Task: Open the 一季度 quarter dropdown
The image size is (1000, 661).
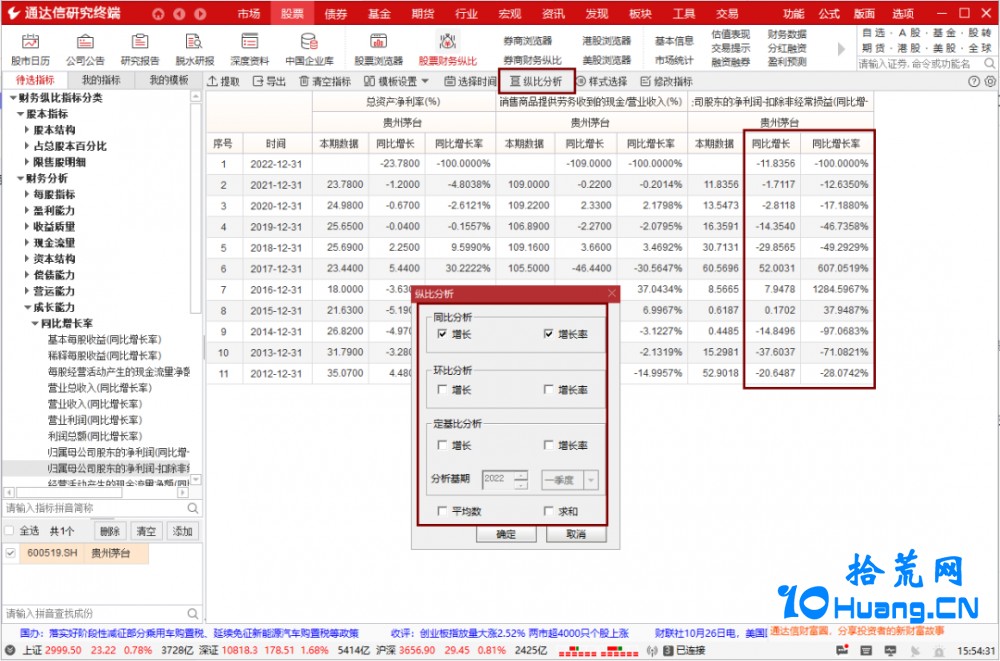Action: (570, 480)
